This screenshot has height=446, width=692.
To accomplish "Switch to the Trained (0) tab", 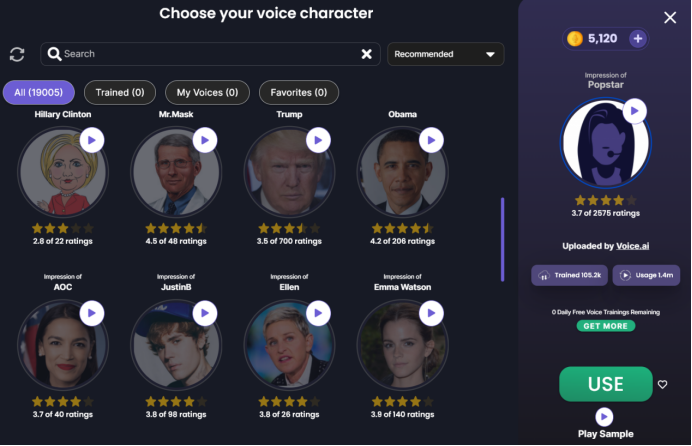I will tap(120, 93).
